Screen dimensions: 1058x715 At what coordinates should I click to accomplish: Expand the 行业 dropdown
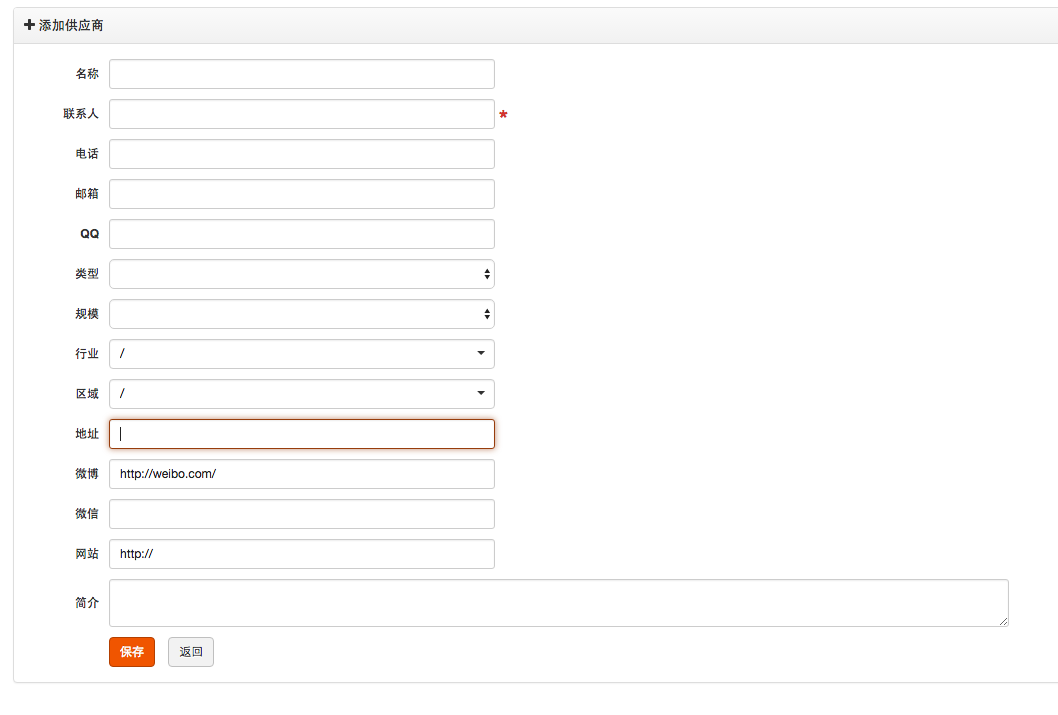pyautogui.click(x=301, y=354)
